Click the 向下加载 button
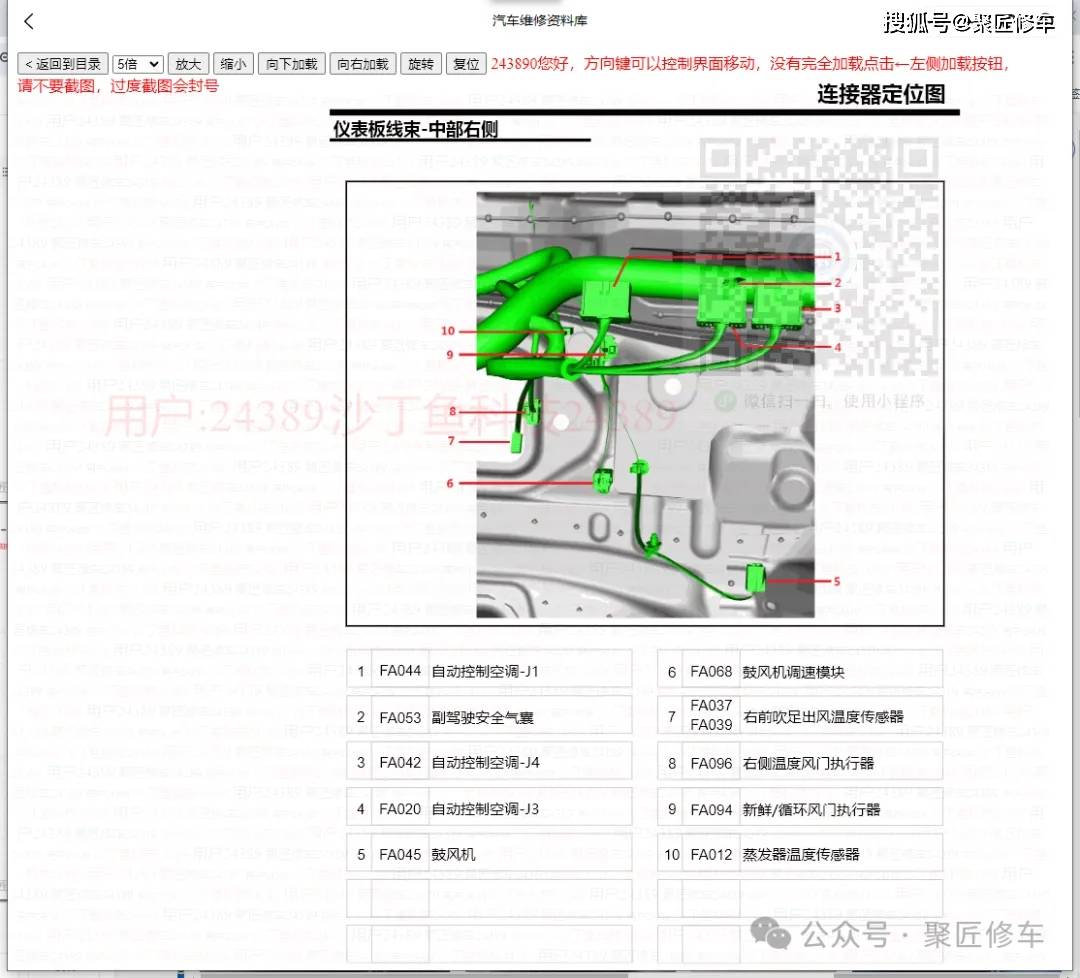 coord(291,64)
